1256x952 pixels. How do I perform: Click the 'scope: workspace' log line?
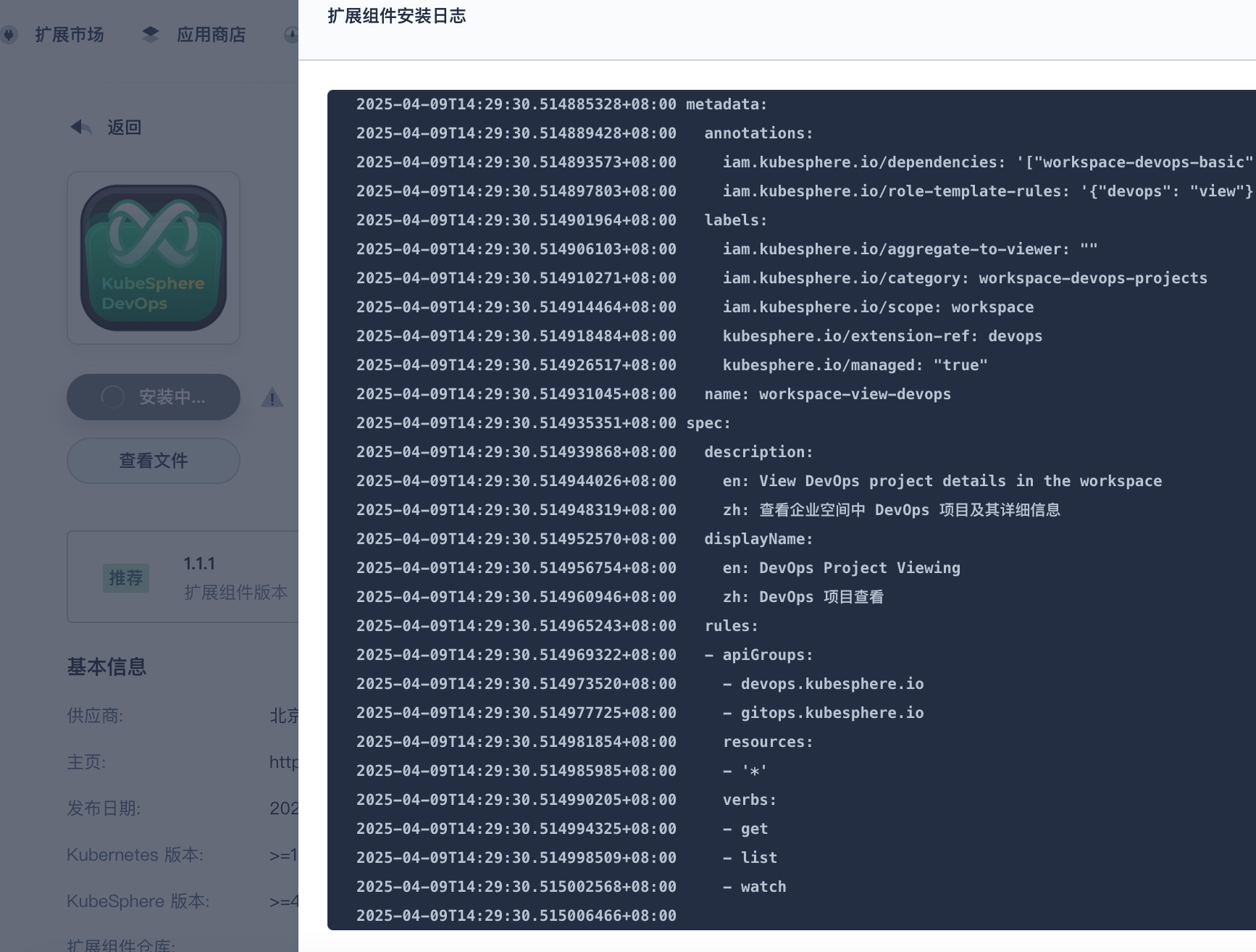(x=695, y=307)
